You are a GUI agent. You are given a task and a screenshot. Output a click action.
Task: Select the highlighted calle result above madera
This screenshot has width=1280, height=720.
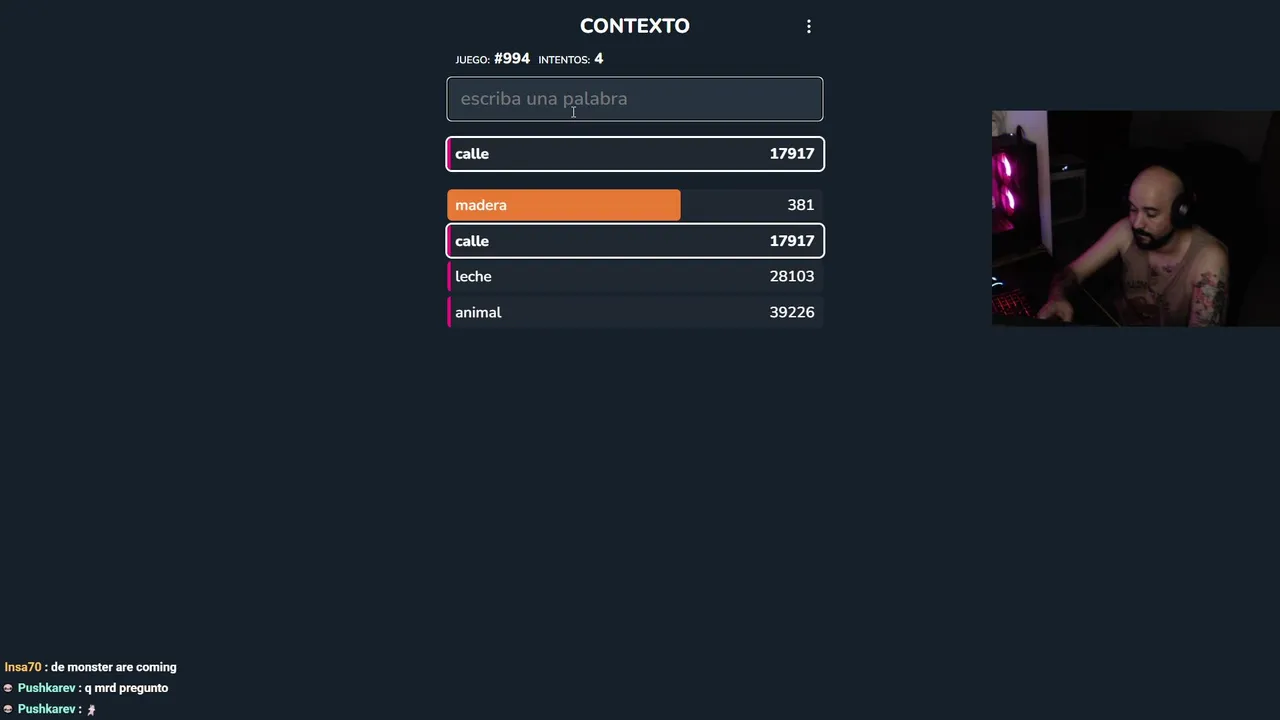tap(634, 154)
